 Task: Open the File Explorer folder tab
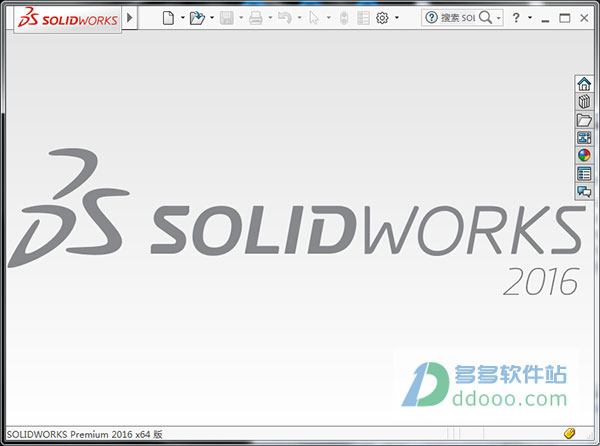(584, 120)
